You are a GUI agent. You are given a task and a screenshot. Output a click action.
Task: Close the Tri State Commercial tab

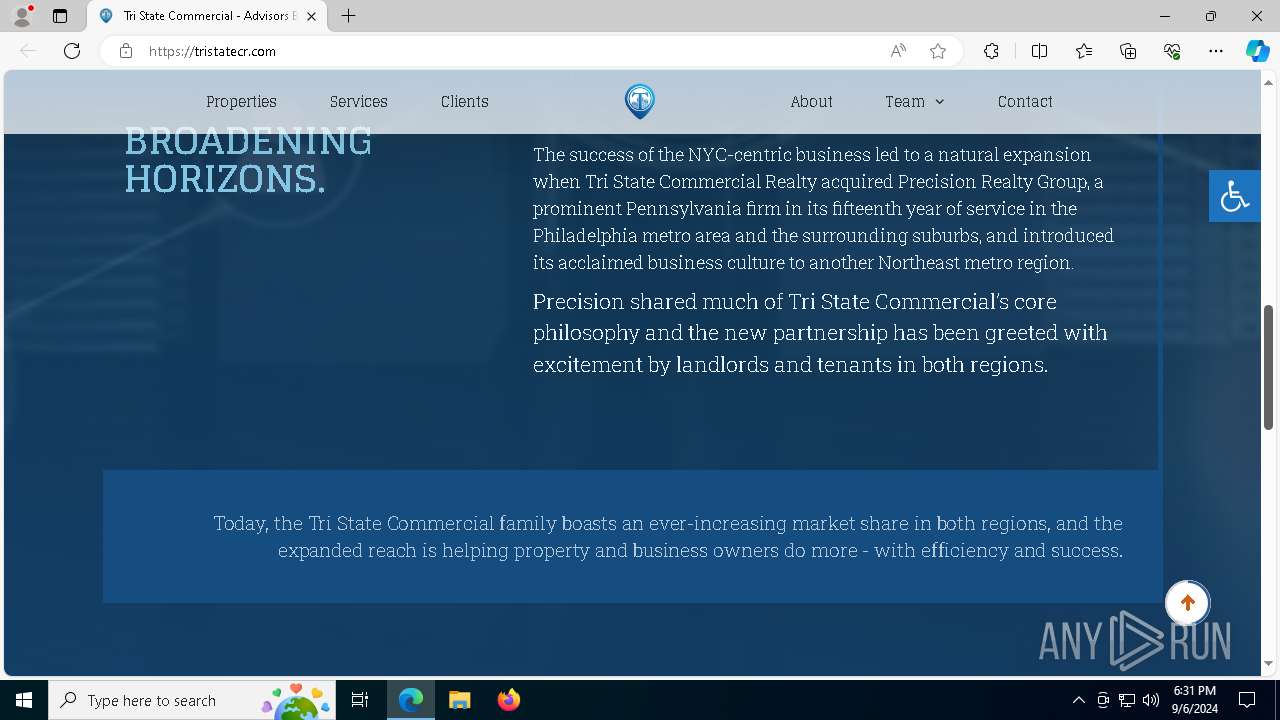click(312, 16)
